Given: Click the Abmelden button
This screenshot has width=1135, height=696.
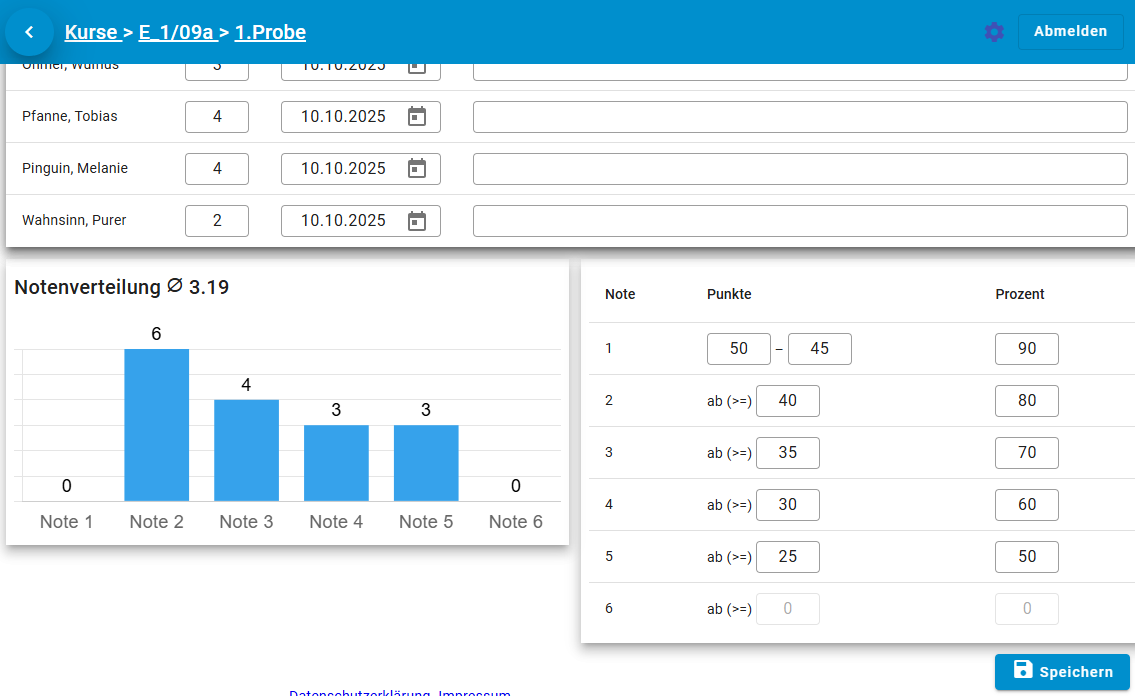Looking at the screenshot, I should tap(1070, 32).
